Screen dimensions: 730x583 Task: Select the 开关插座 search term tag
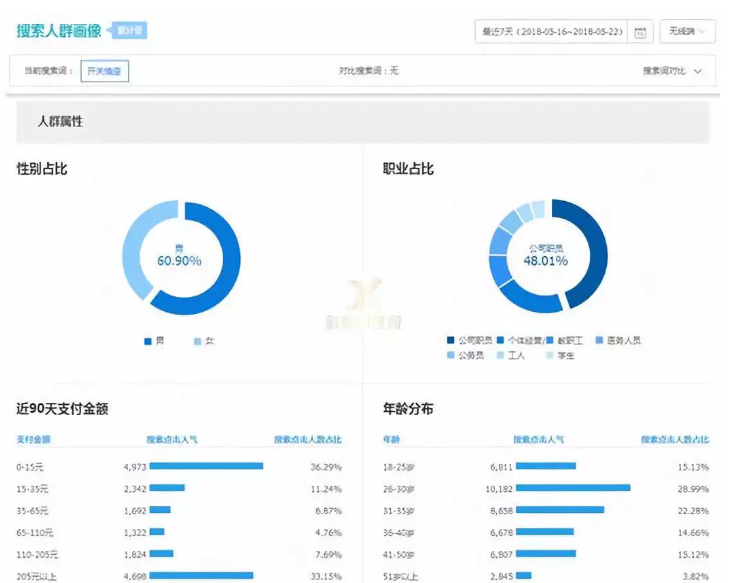click(x=105, y=71)
